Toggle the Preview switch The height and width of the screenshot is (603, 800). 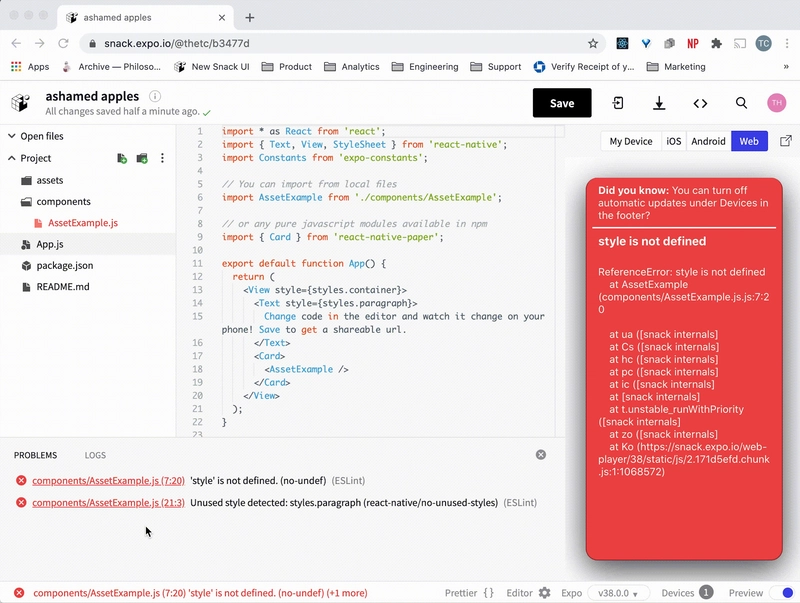coord(782,593)
